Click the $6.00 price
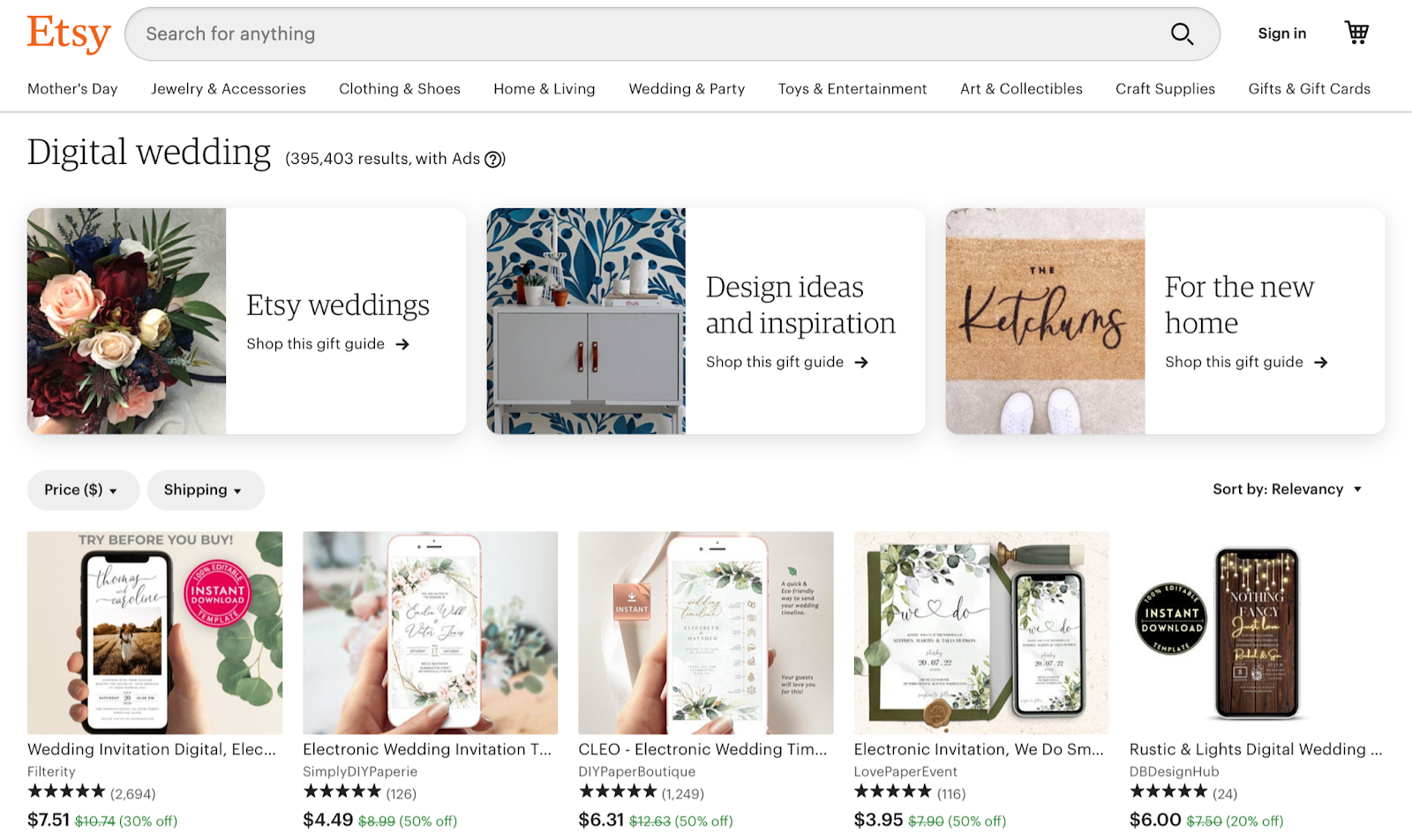 (x=1155, y=820)
